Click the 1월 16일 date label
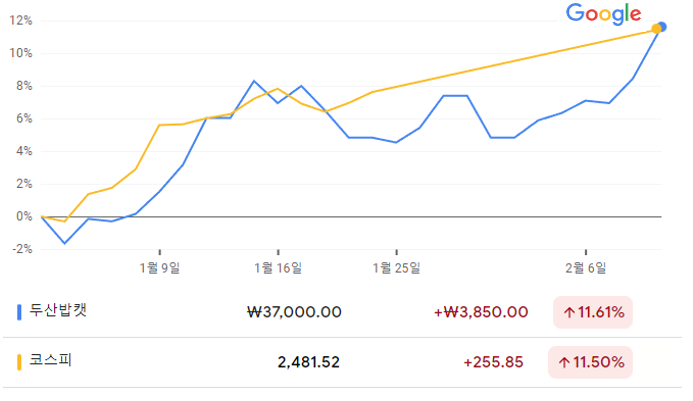The image size is (693, 401). [278, 267]
